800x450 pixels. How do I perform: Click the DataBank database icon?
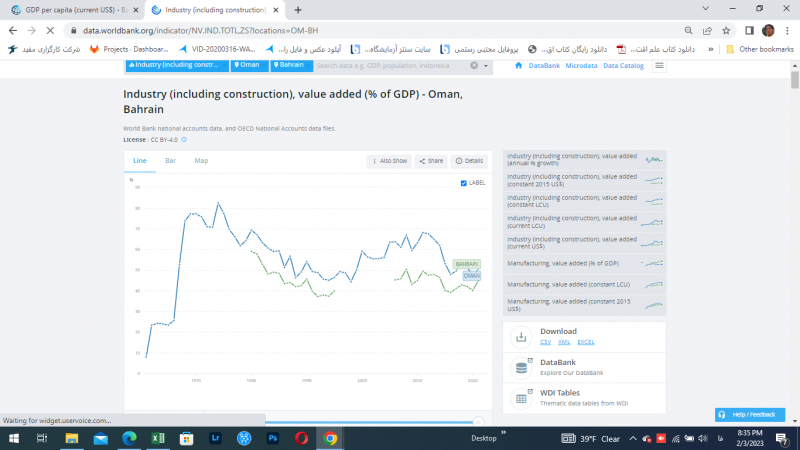coord(522,368)
